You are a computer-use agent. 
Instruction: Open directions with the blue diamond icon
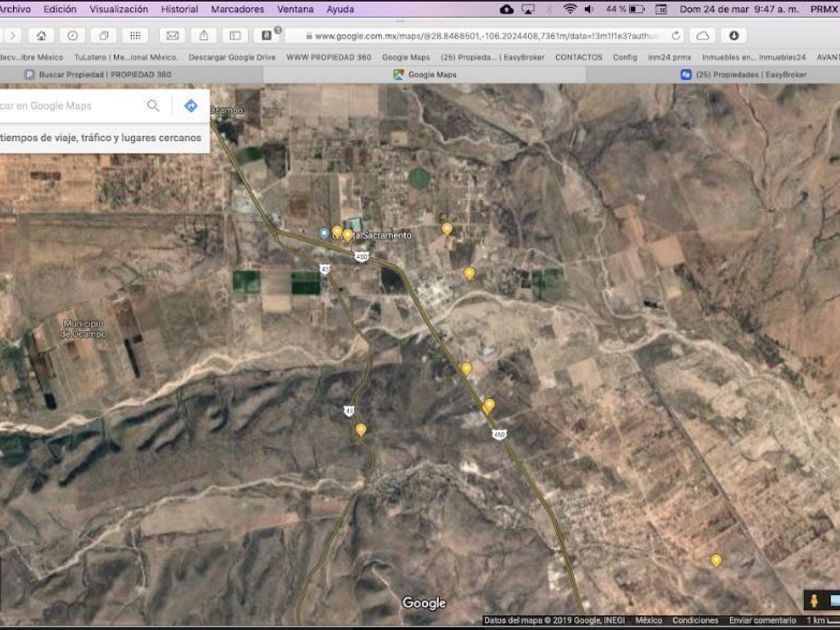click(190, 106)
